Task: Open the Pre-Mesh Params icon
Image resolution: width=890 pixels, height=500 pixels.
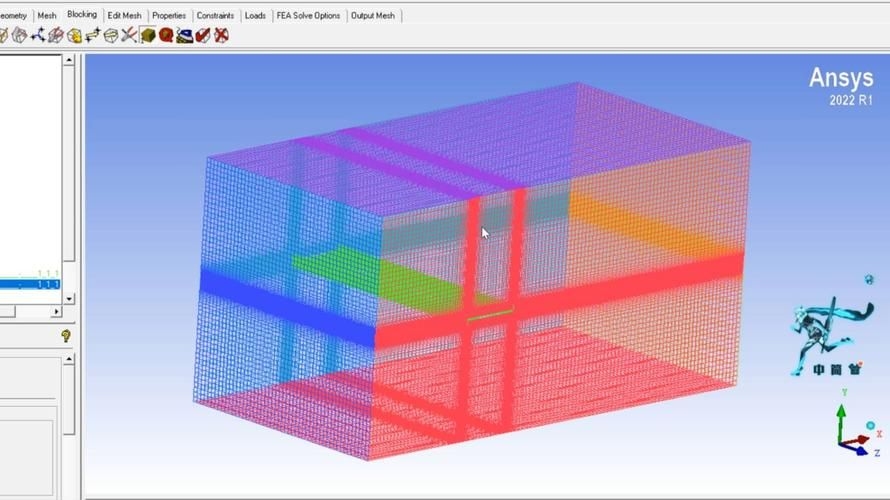Action: tap(148, 36)
